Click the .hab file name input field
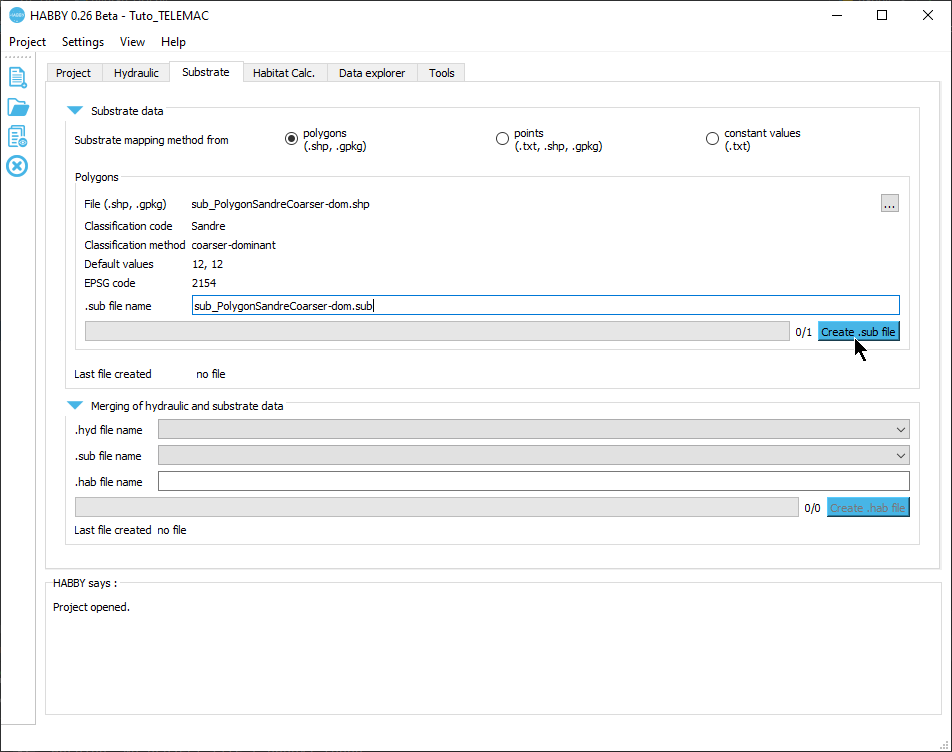The height and width of the screenshot is (752, 952). point(533,482)
